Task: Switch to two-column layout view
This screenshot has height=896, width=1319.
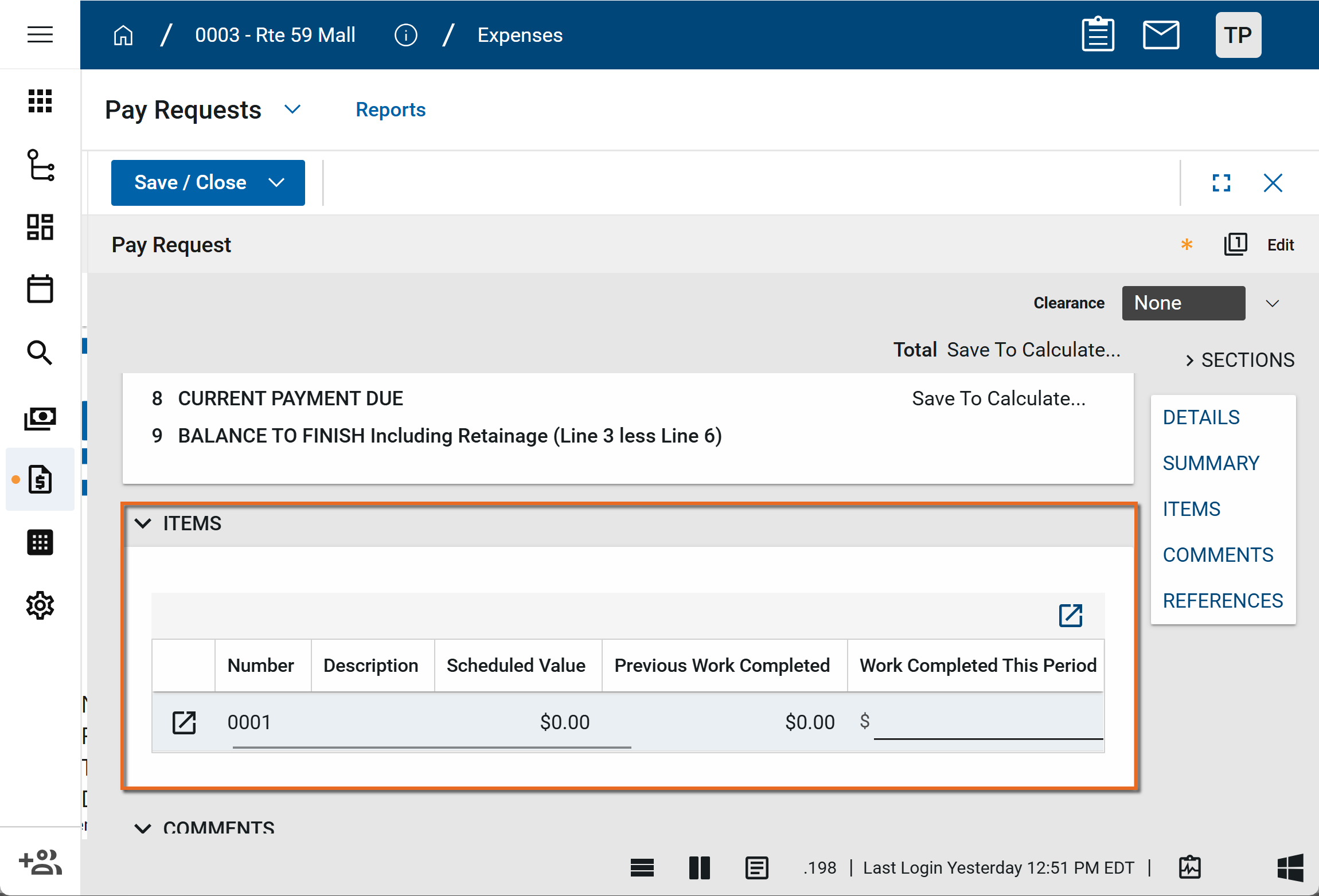Action: (699, 868)
